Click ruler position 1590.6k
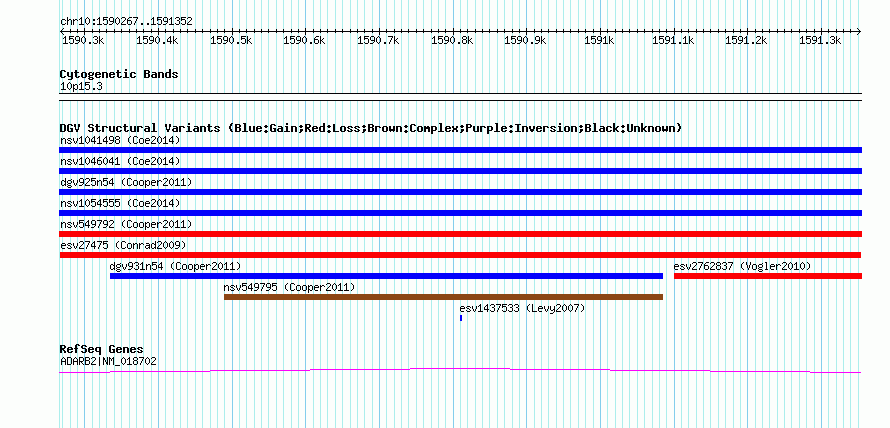 pos(304,40)
